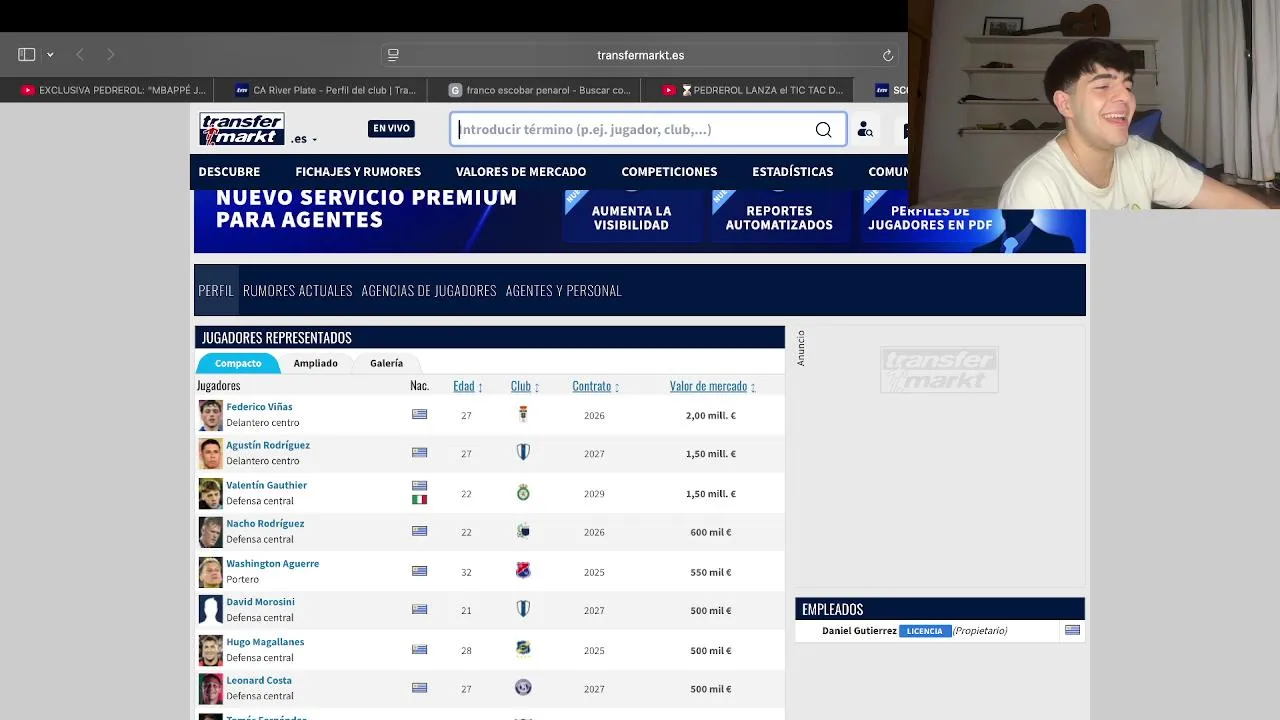Viewport: 1280px width, 720px height.
Task: Select the AGENCIAS DE JUGADORES tab
Action: point(429,290)
